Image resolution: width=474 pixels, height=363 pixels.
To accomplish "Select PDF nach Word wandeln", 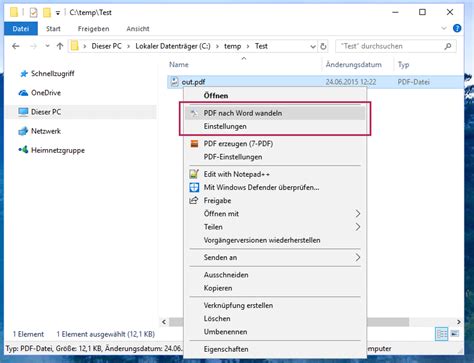I will [x=275, y=113].
